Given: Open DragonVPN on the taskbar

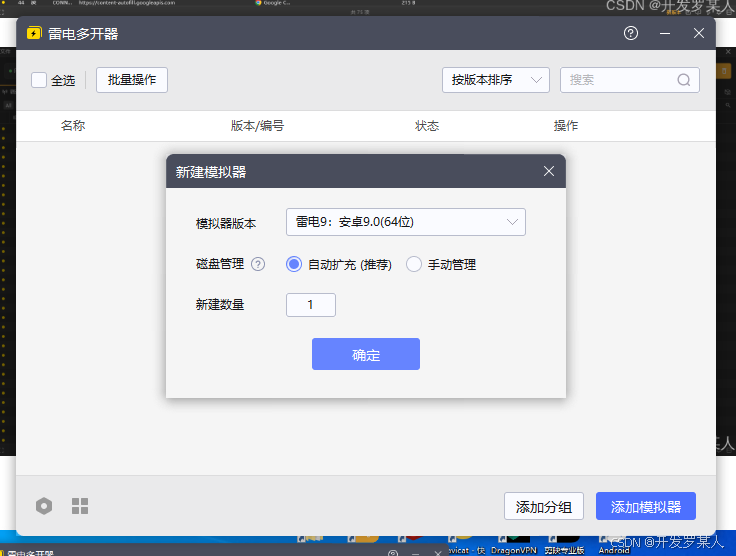Looking at the screenshot, I should pyautogui.click(x=514, y=546).
